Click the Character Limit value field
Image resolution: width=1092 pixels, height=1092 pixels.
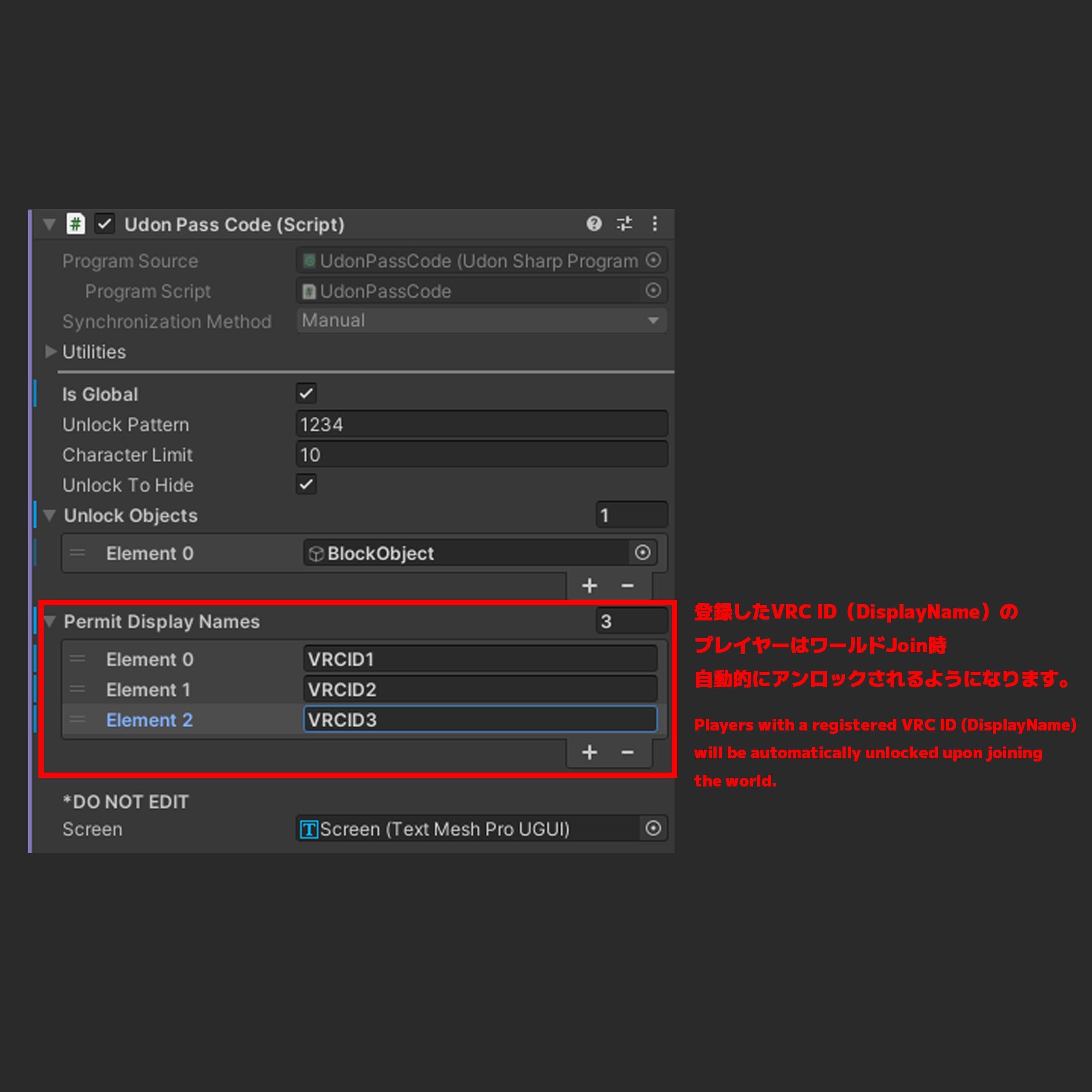coord(481,454)
